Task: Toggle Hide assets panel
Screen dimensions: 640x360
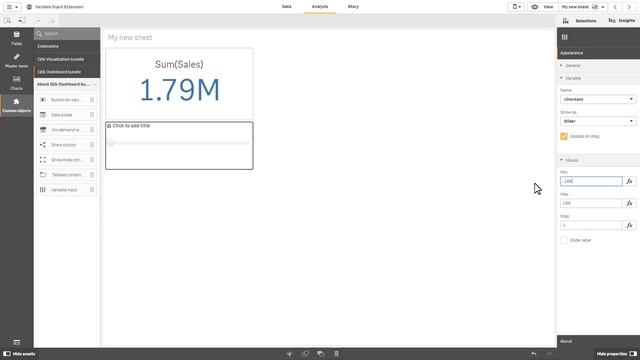Action: click(x=19, y=354)
